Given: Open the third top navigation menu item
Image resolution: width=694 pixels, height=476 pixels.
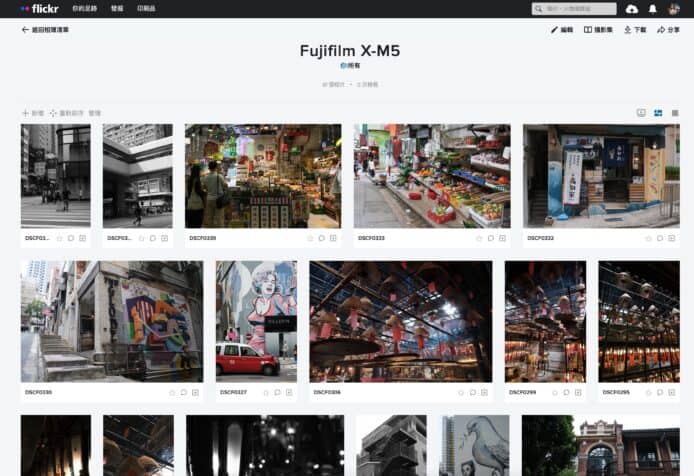Looking at the screenshot, I should click(146, 8).
